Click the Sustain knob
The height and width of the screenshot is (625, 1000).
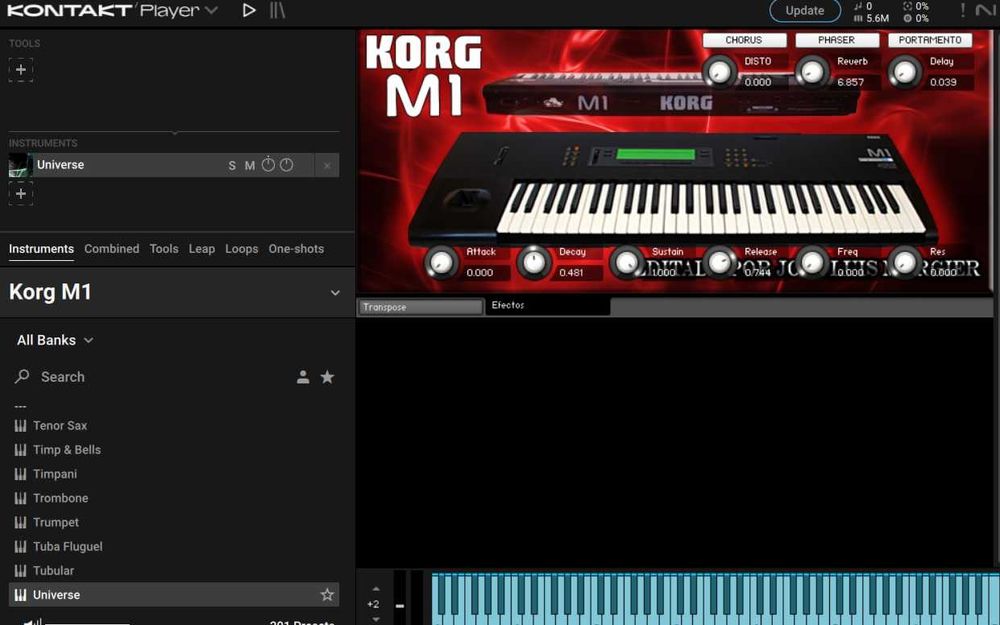[x=626, y=262]
